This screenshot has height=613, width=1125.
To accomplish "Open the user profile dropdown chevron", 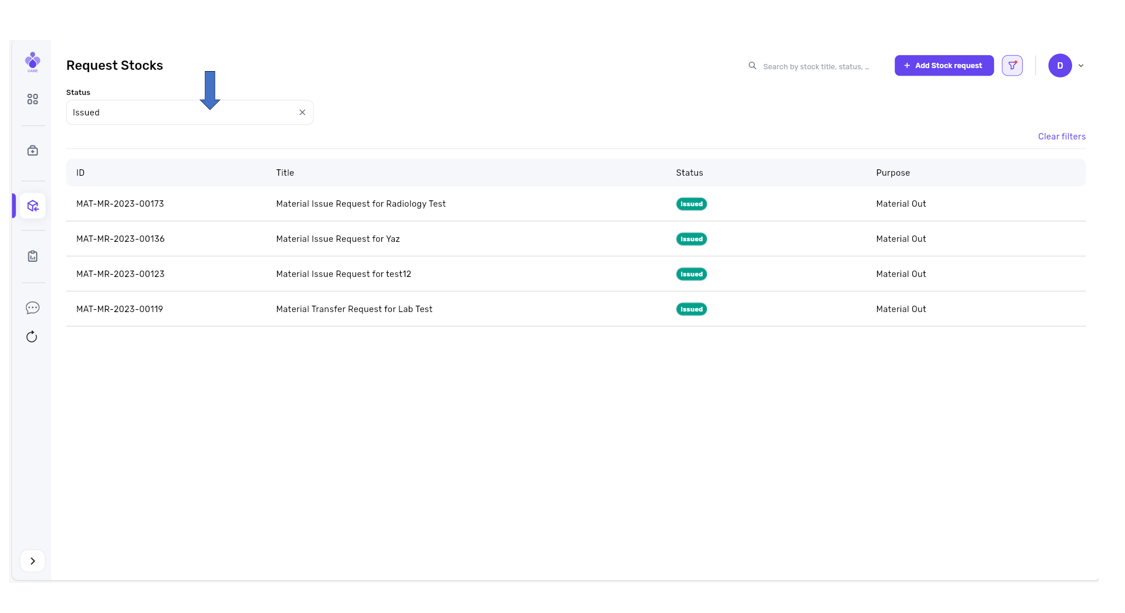I will click(x=1081, y=66).
